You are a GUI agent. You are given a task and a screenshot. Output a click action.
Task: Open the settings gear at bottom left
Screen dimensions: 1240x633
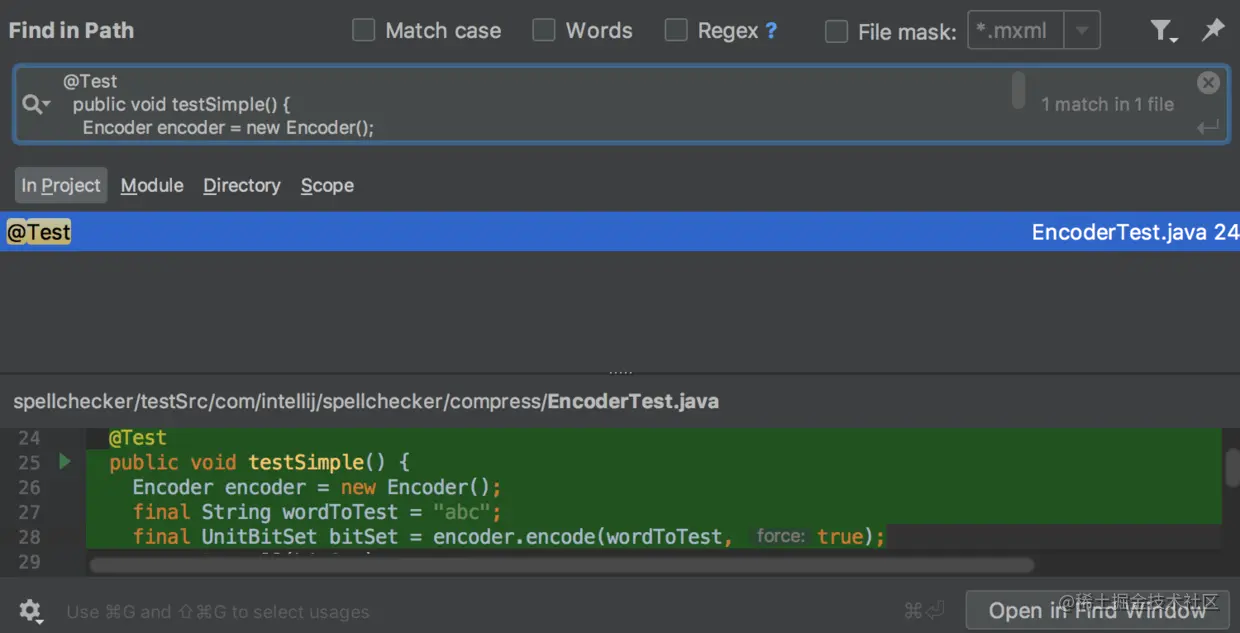click(x=31, y=611)
